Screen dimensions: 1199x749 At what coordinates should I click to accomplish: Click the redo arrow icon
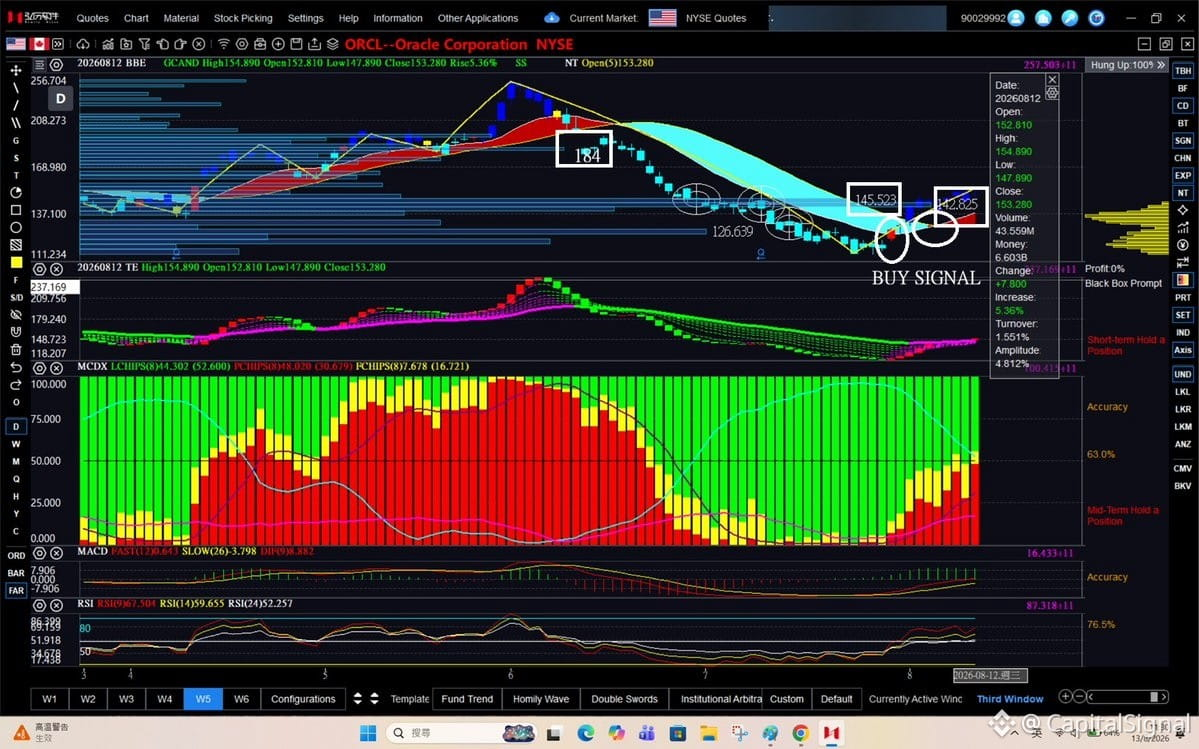point(16,384)
